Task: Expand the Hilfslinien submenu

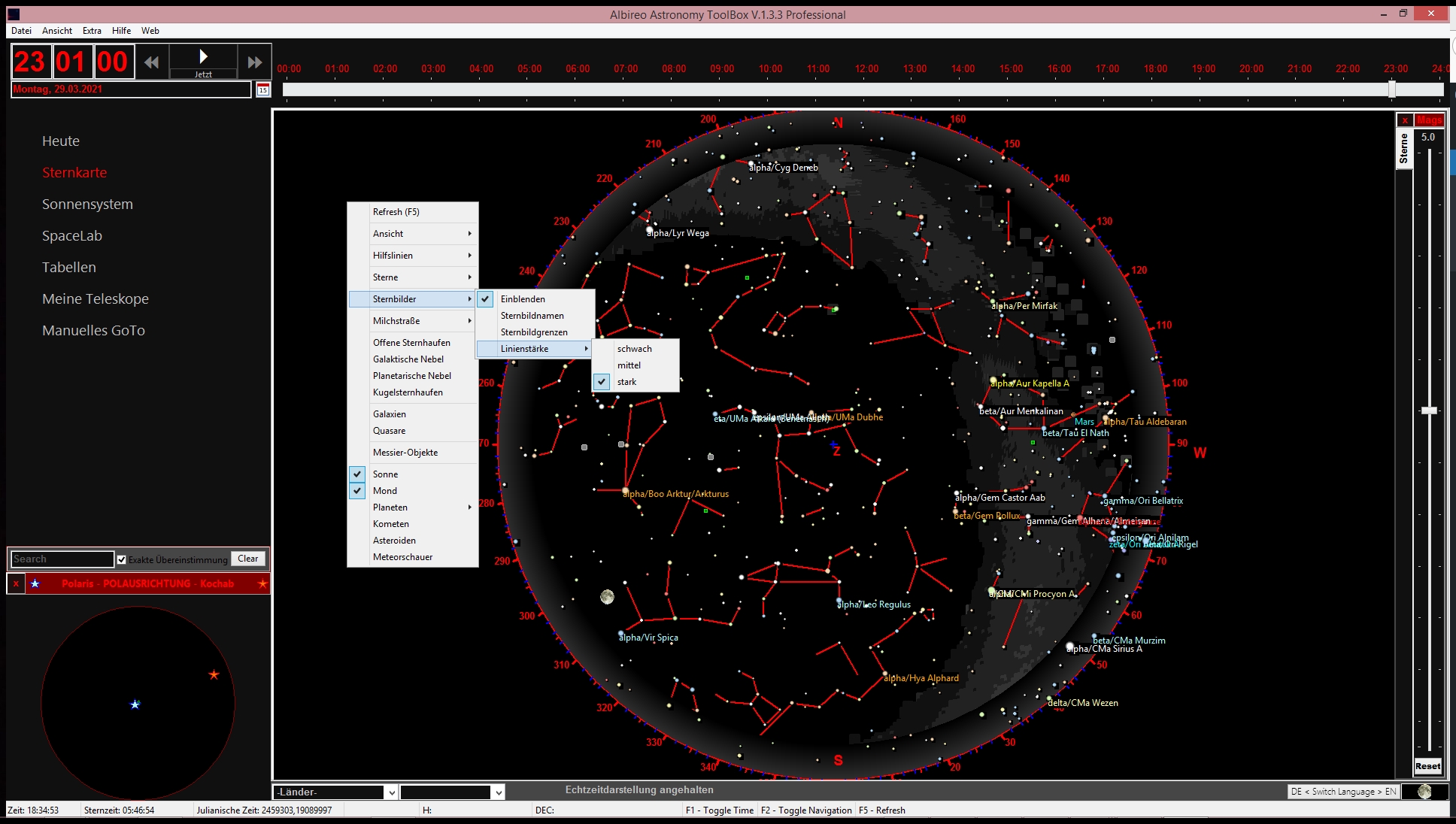Action: [x=412, y=256]
